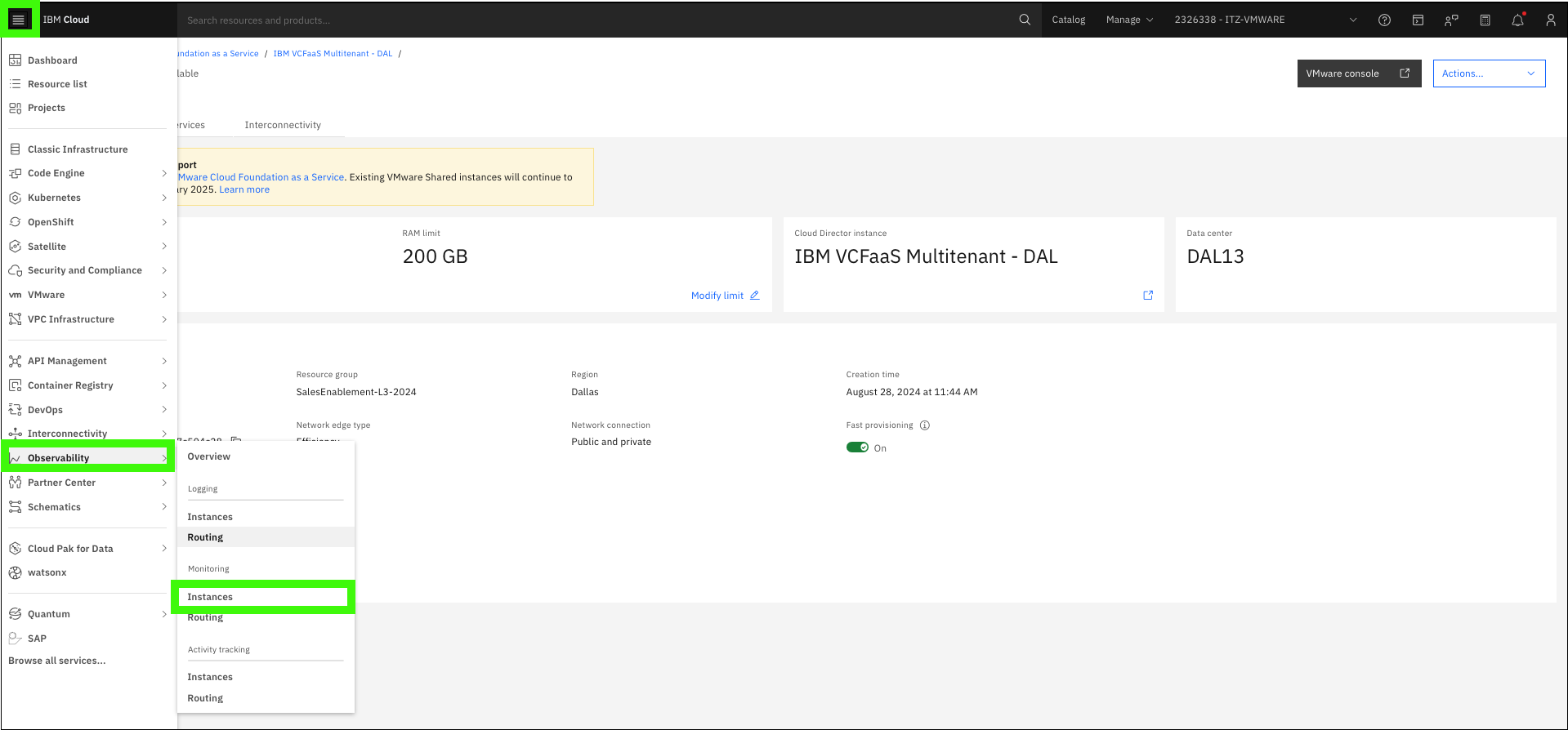
Task: Open the notifications bell icon
Action: point(1517,20)
